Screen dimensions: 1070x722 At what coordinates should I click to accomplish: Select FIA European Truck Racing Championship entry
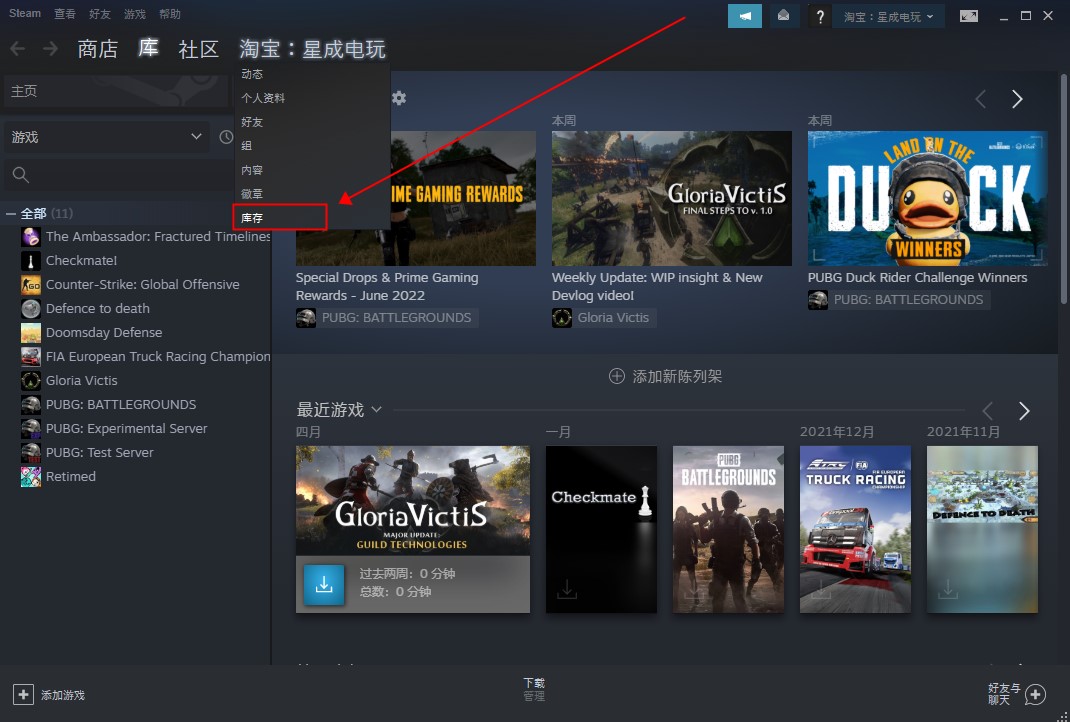158,357
